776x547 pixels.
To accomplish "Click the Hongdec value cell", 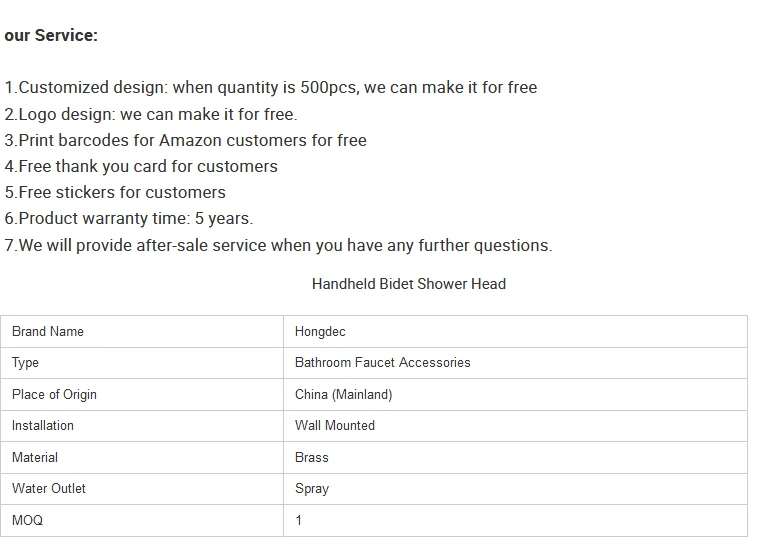I will coord(320,332).
